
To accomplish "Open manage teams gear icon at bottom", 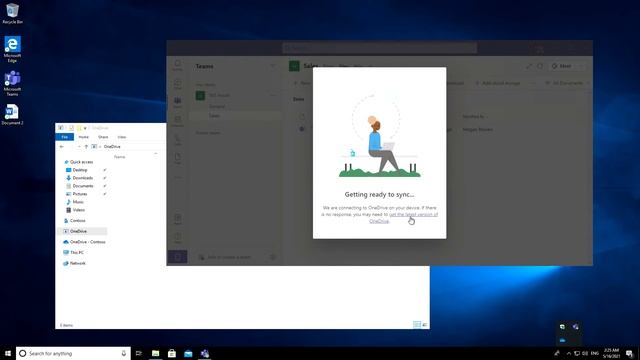I will [x=273, y=257].
